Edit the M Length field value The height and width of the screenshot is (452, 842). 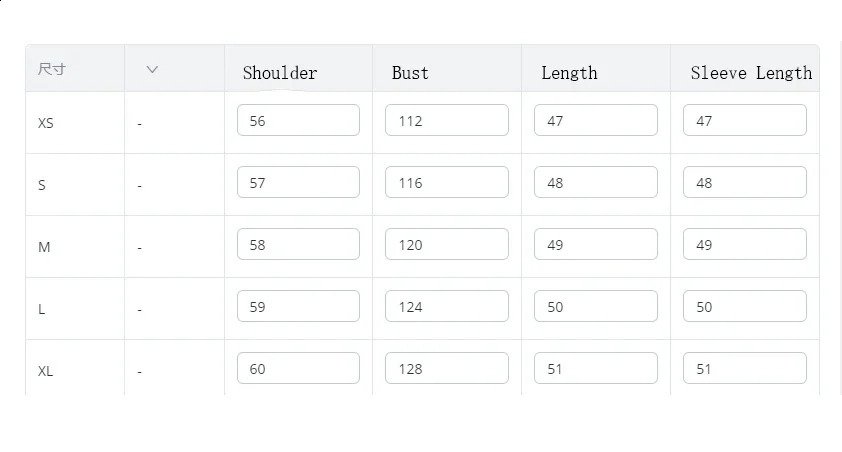595,244
